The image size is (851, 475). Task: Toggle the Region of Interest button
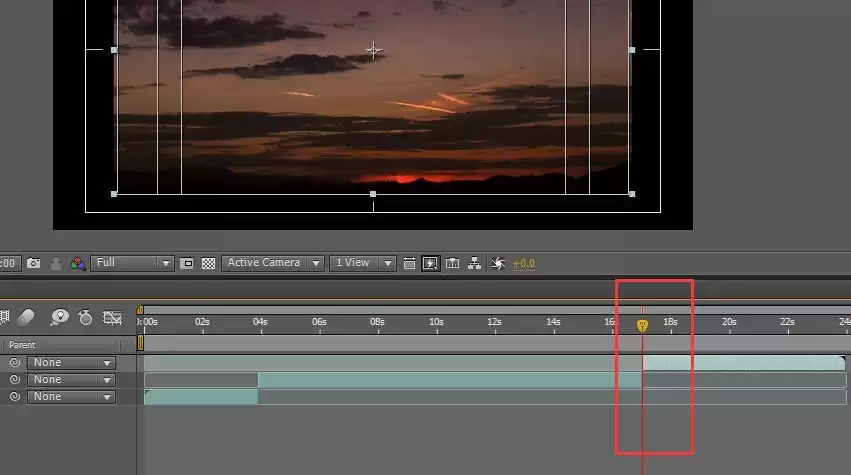coord(187,263)
